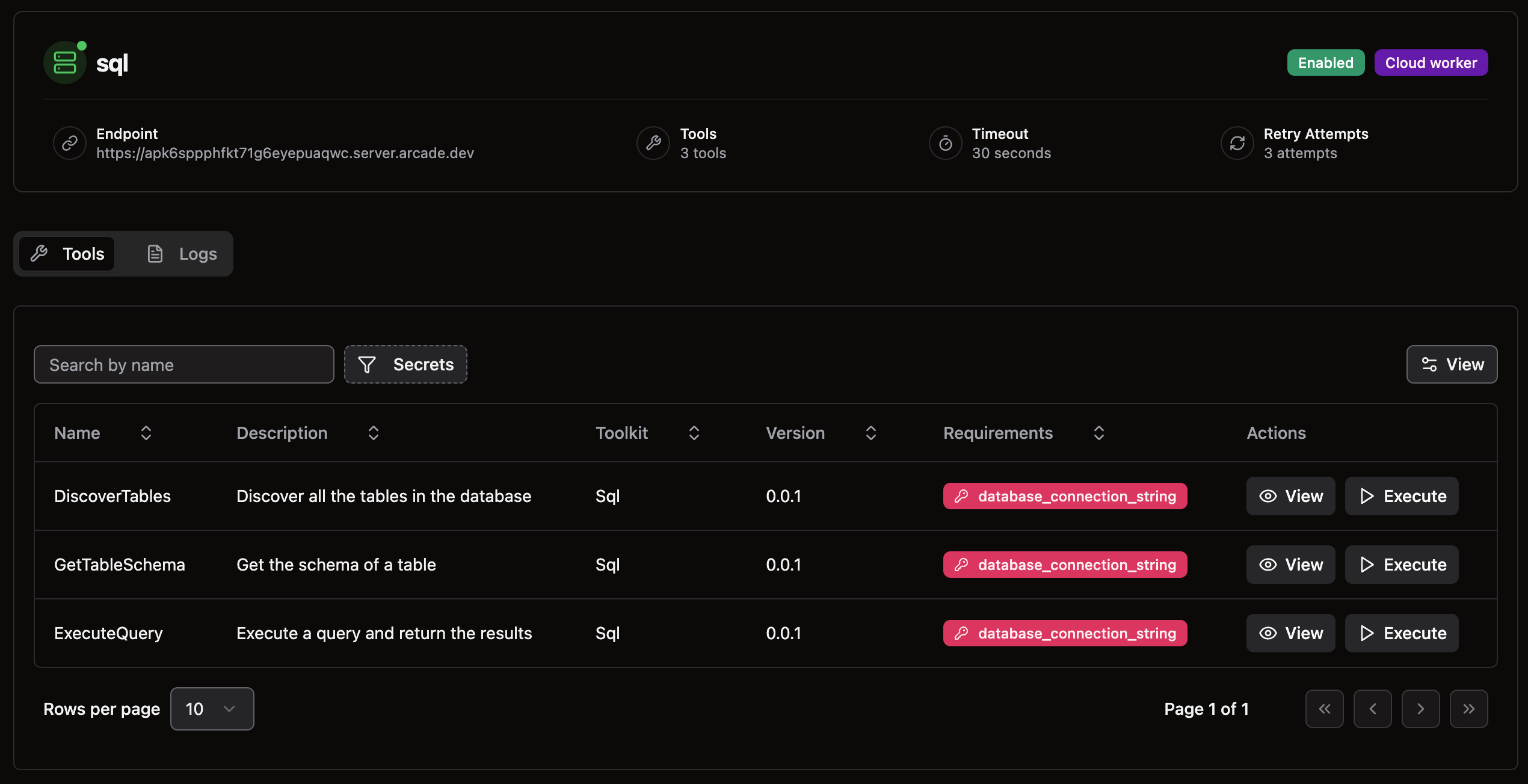Click the sql worker logo icon
The image size is (1528, 784).
tap(64, 62)
